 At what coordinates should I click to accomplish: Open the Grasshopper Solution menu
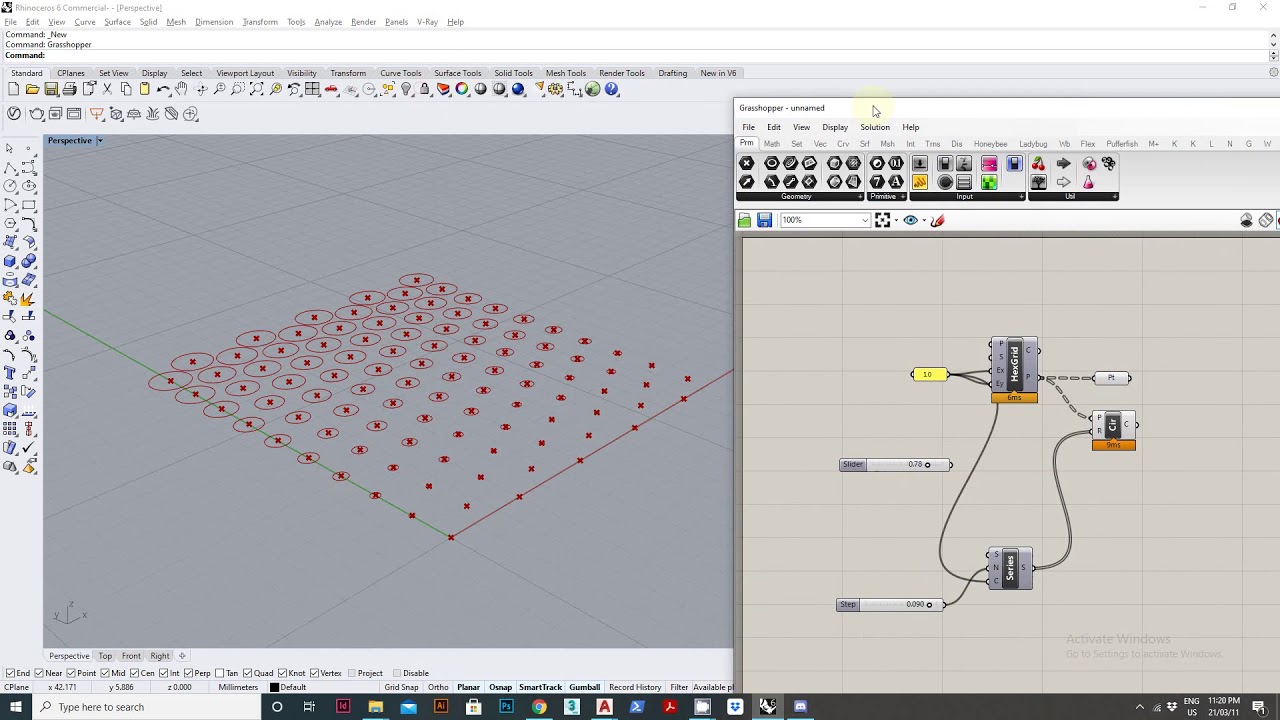pyautogui.click(x=875, y=127)
